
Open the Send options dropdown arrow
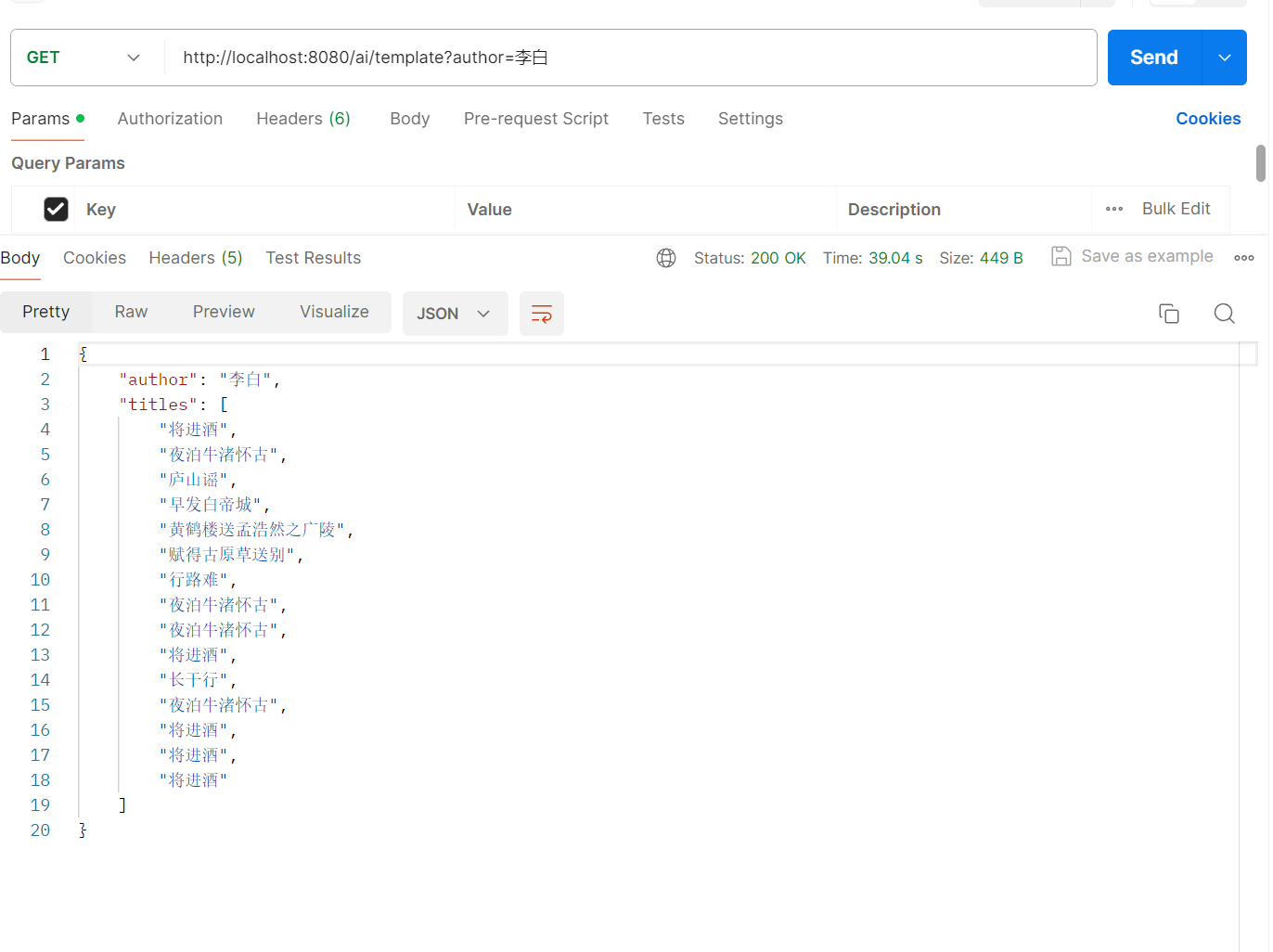pyautogui.click(x=1225, y=58)
